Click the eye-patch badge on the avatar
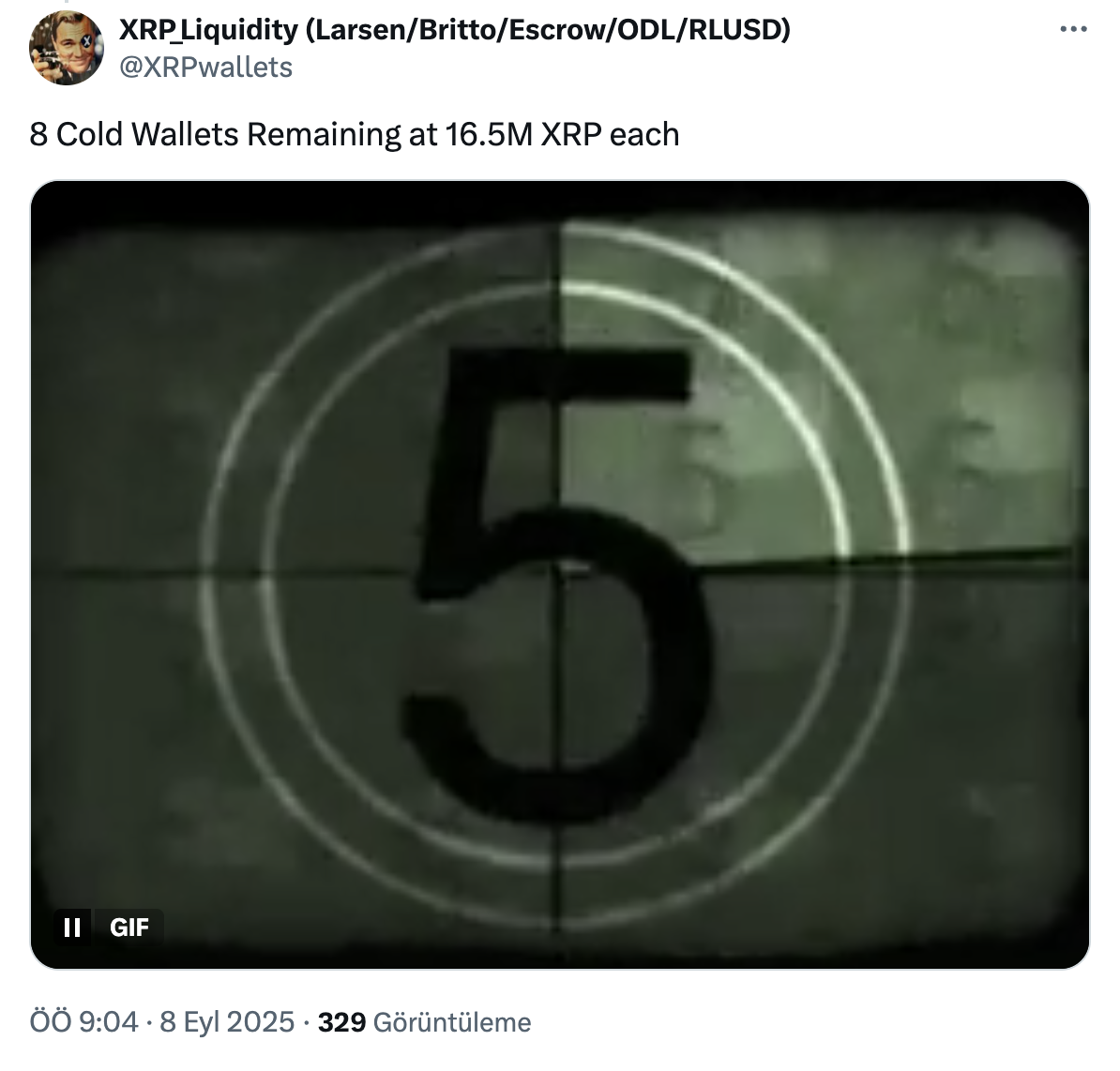 point(86,41)
